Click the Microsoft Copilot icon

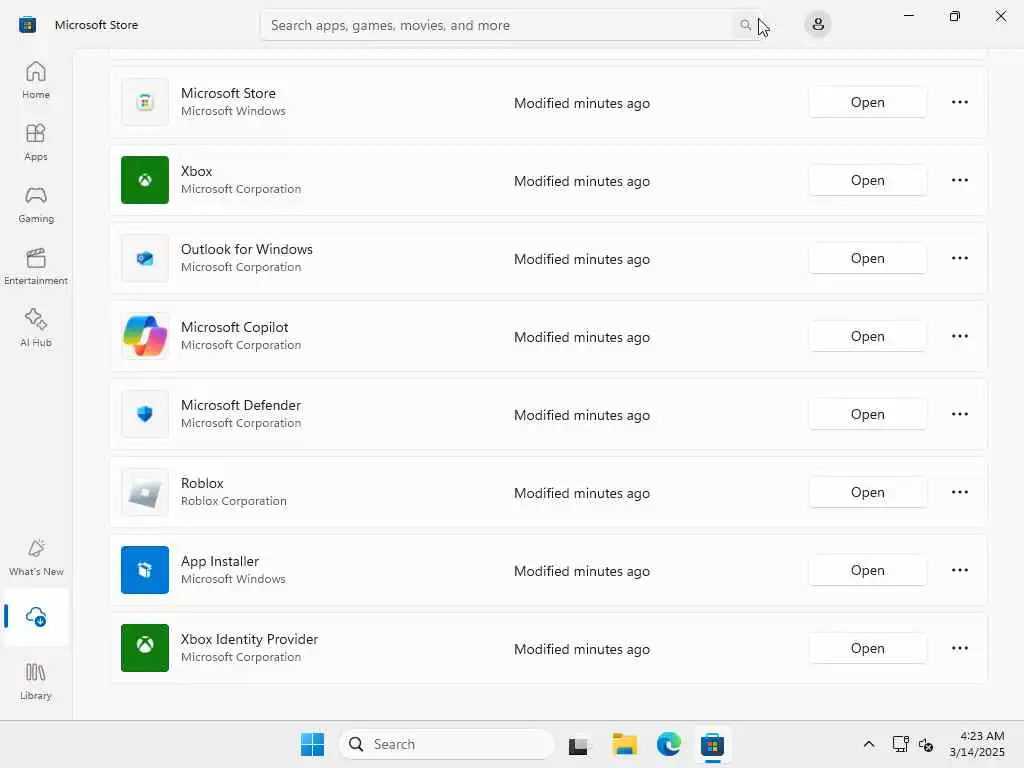pyautogui.click(x=145, y=336)
